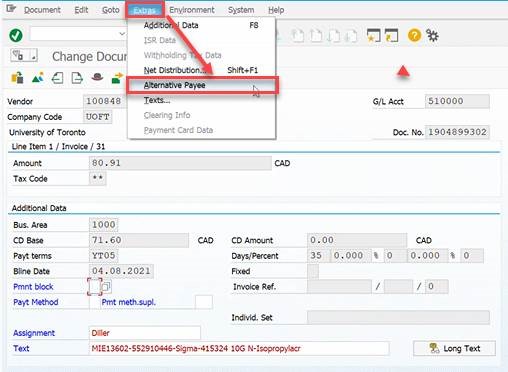The width and height of the screenshot is (508, 372).
Task: Click the greyed Previous Page icon
Action: 316,35
